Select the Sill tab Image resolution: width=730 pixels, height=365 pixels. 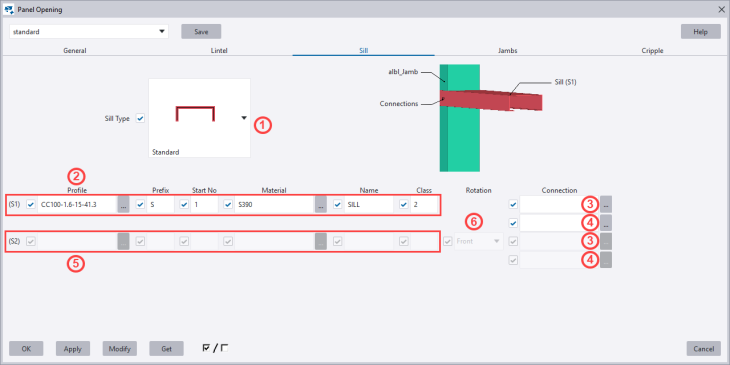(x=364, y=51)
